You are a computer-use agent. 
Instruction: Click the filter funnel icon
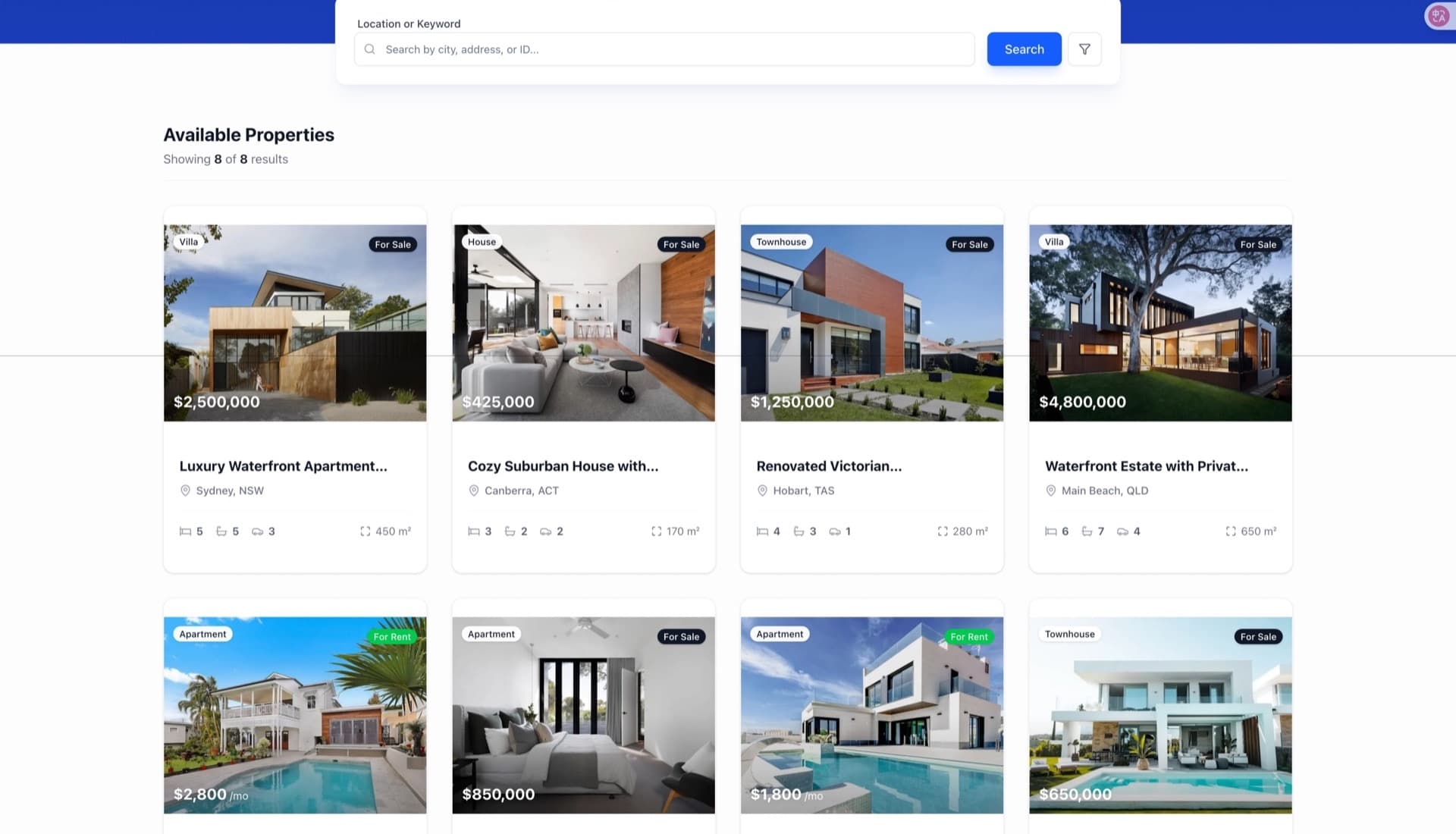pyautogui.click(x=1084, y=49)
